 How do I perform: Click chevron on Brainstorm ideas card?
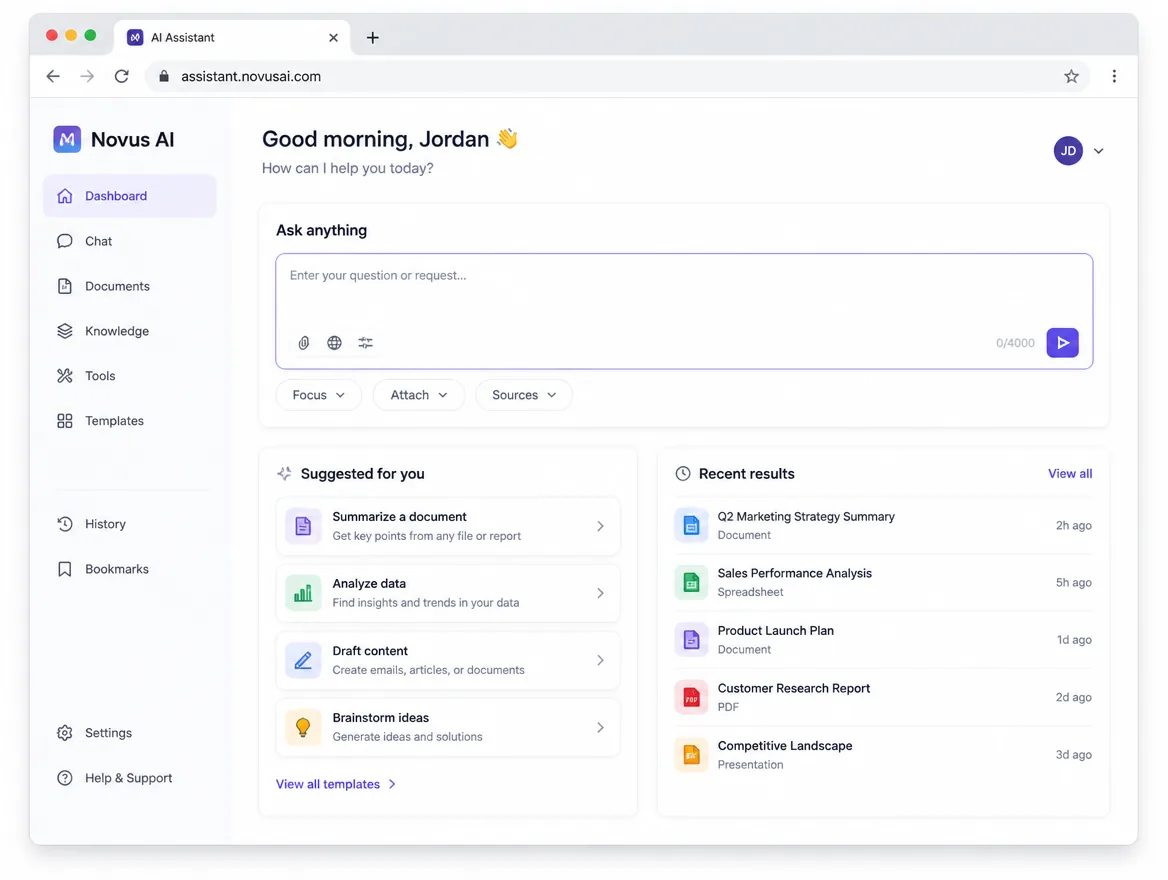[x=600, y=727]
